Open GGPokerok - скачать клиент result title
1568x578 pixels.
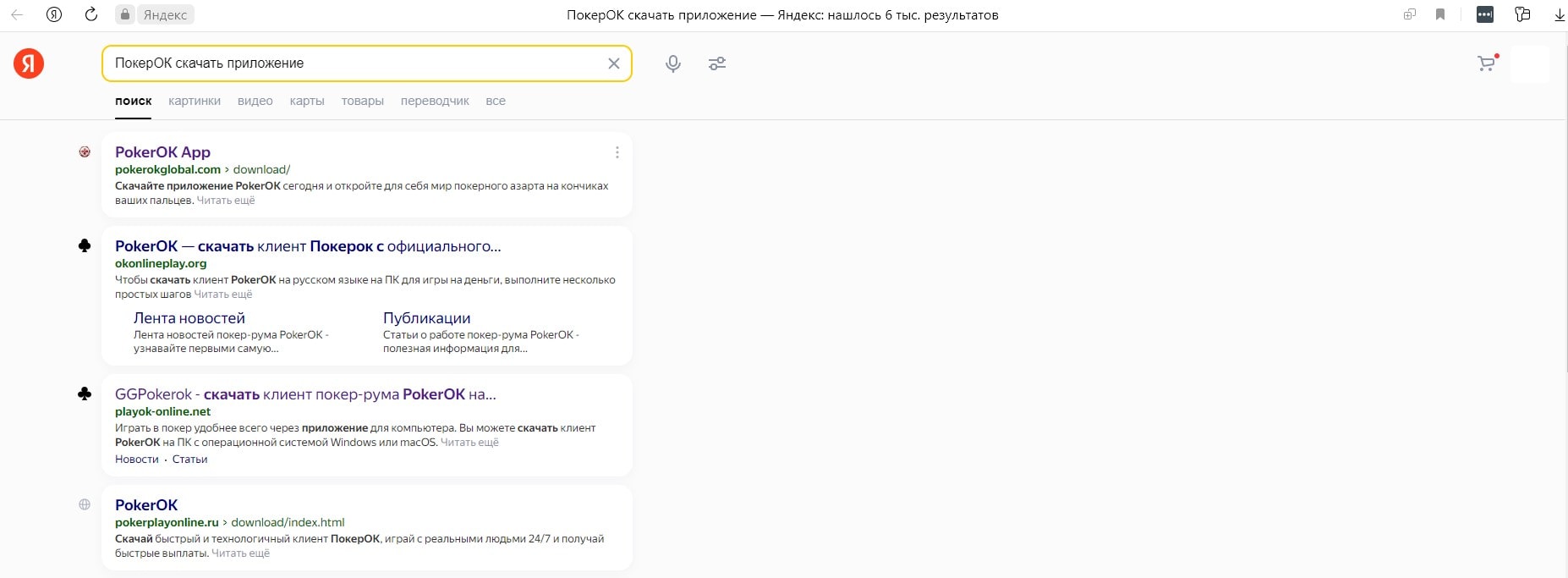[305, 394]
